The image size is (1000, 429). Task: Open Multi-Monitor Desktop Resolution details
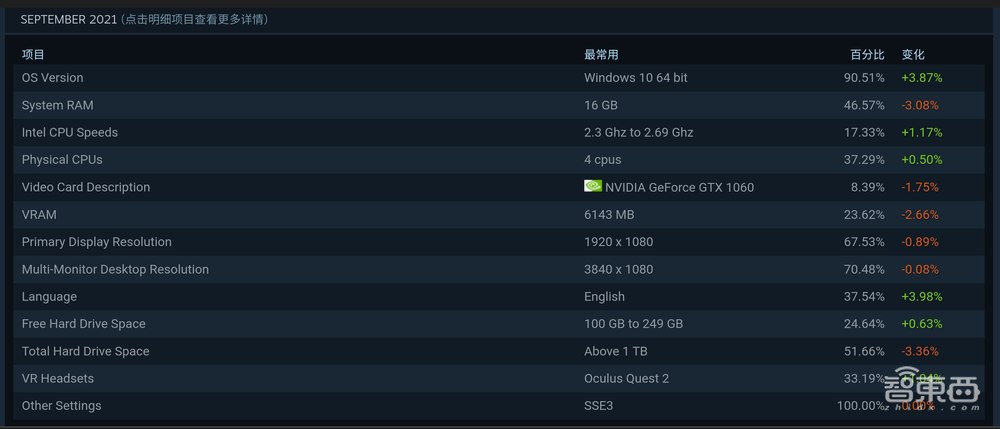(x=115, y=269)
